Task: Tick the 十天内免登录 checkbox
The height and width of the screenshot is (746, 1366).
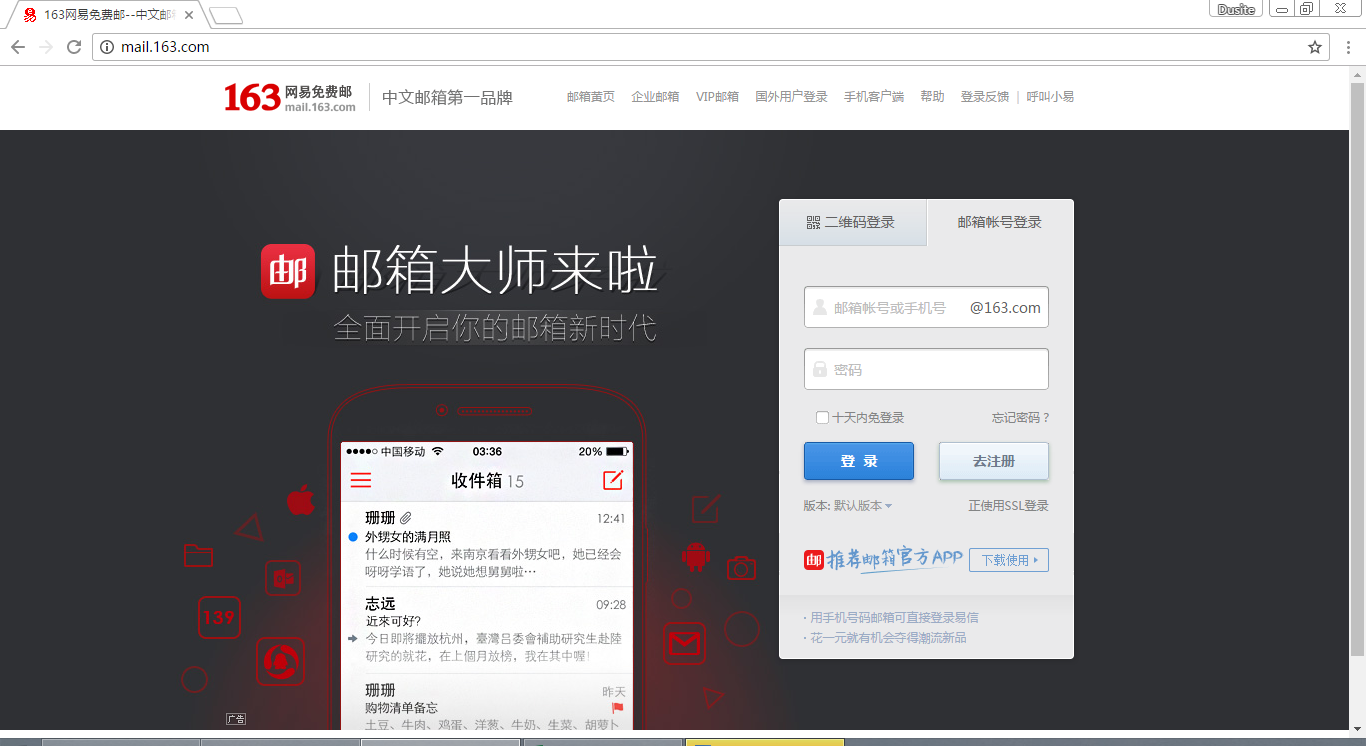Action: point(822,418)
